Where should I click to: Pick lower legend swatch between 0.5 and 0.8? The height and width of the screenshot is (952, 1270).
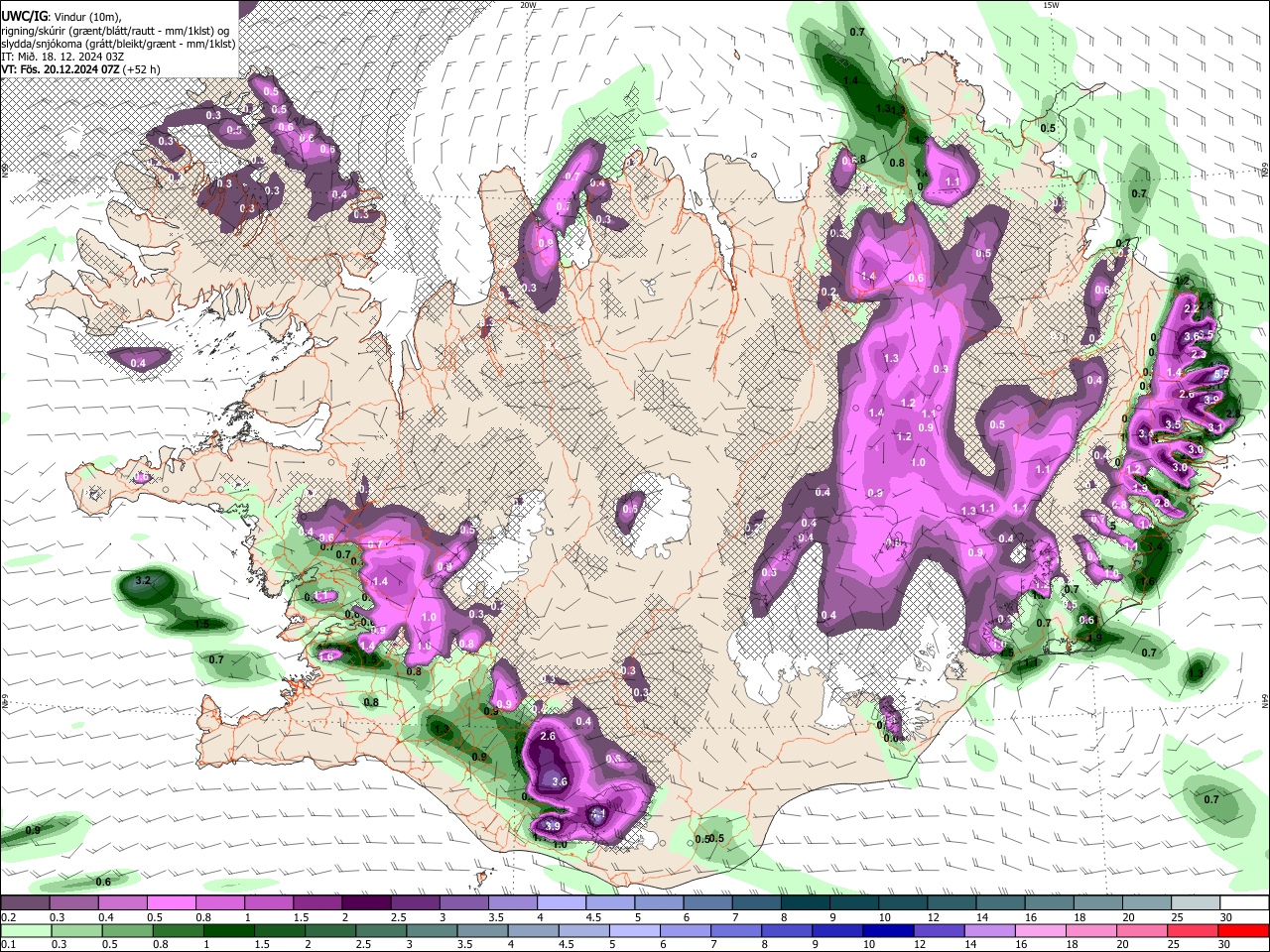point(127,931)
